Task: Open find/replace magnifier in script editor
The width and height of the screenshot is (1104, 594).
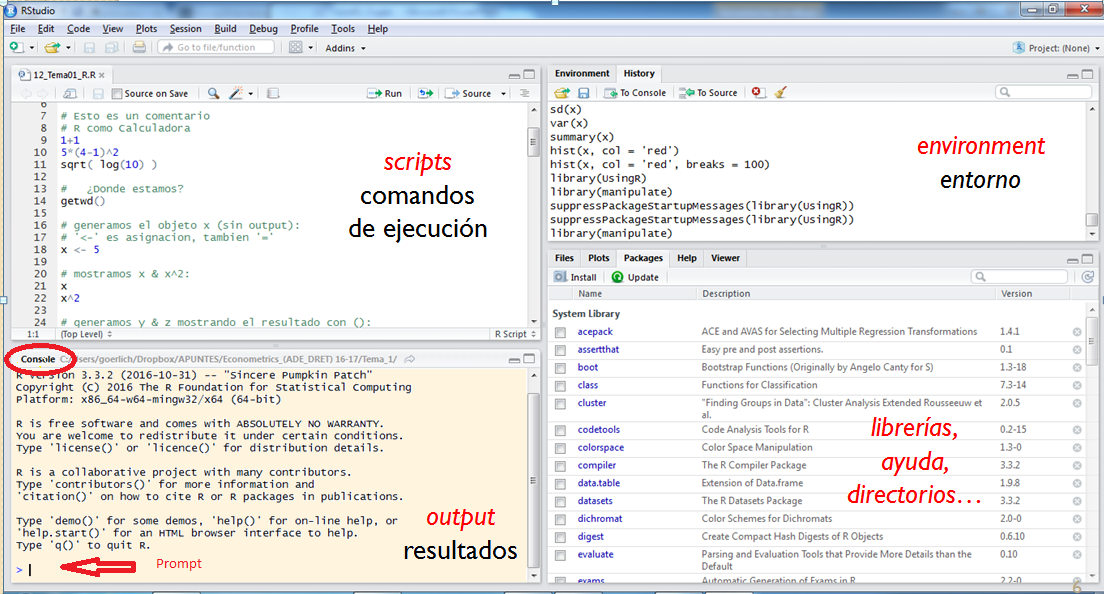Action: tap(213, 93)
